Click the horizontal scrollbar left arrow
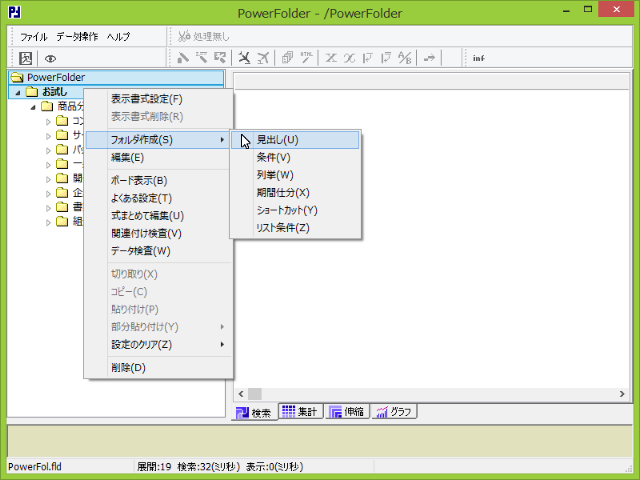 241,394
